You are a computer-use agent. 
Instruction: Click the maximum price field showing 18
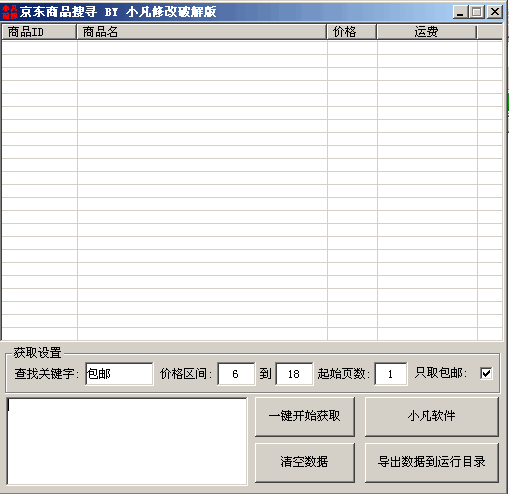[x=294, y=374]
